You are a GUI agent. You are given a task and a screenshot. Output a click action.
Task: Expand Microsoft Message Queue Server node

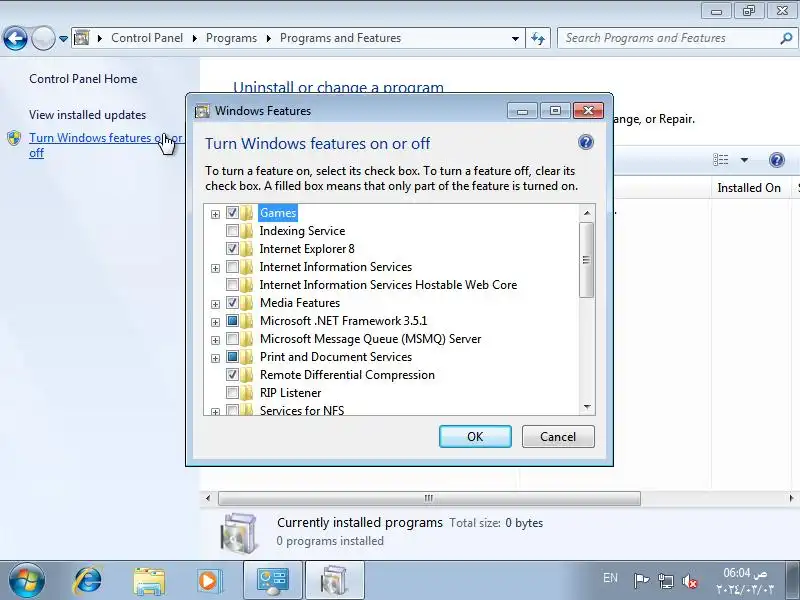(x=215, y=340)
